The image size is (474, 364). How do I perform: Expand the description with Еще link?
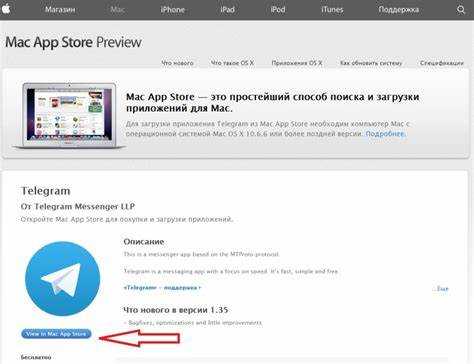coord(442,289)
